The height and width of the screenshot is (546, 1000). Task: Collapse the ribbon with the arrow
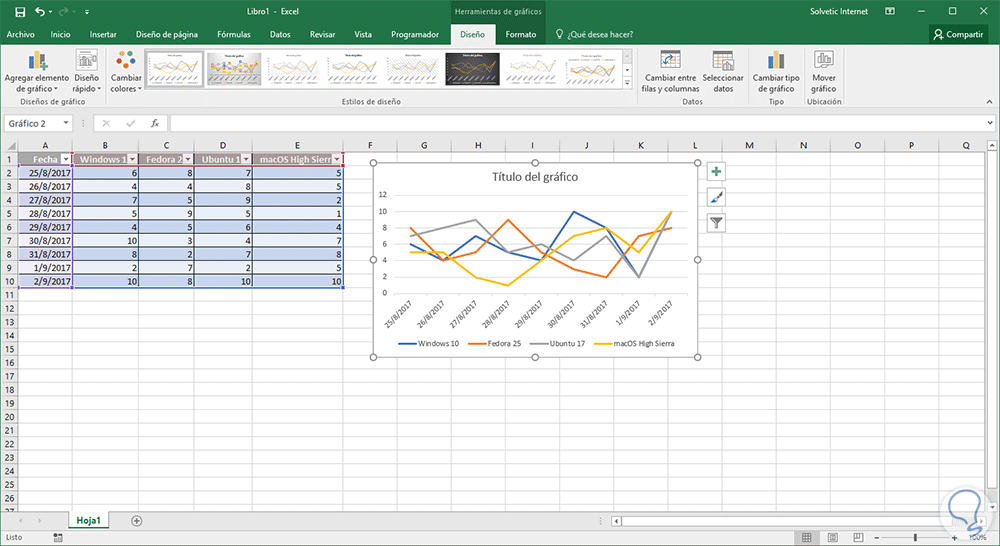(x=989, y=101)
